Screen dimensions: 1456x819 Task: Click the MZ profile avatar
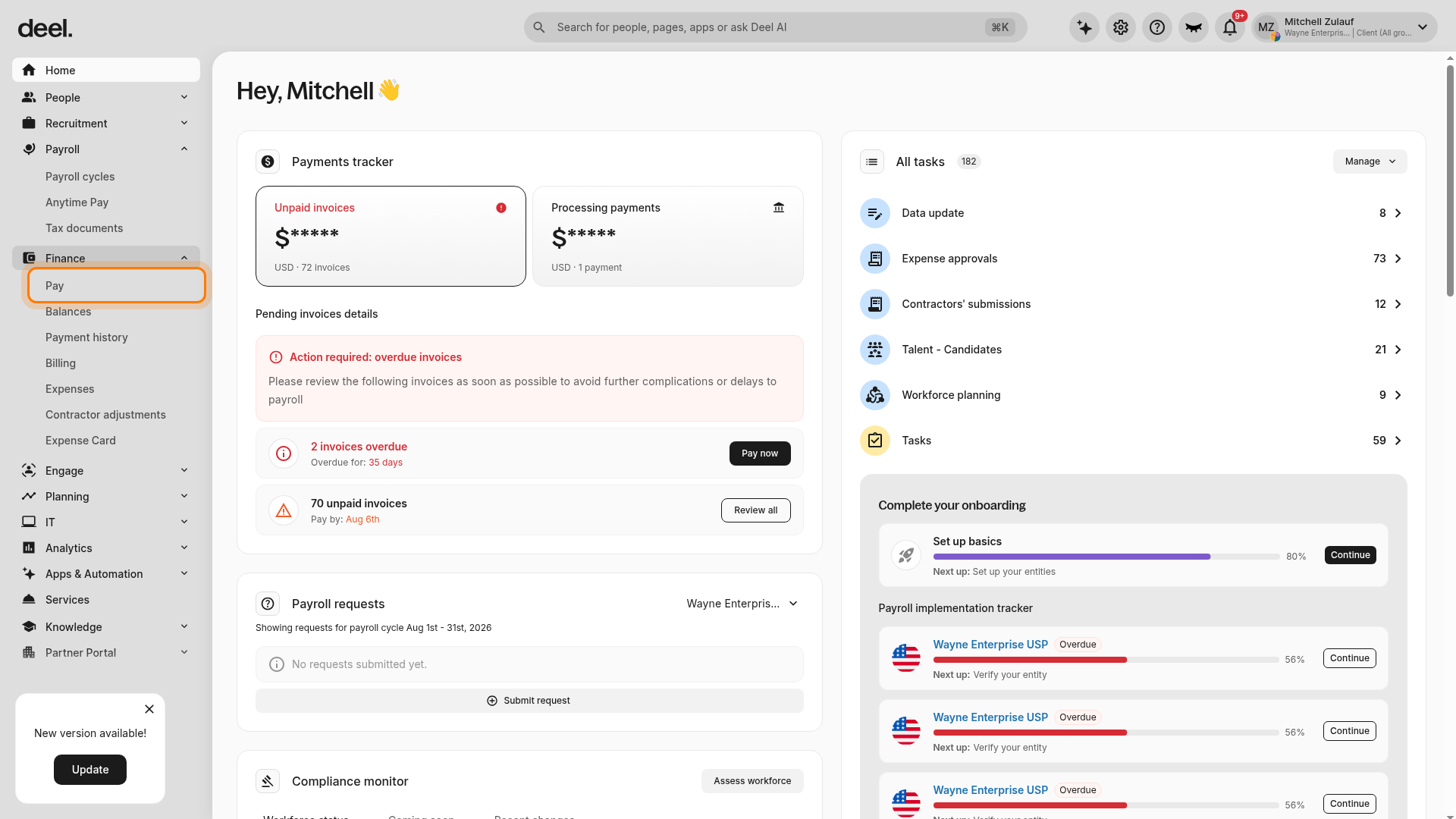(x=1266, y=27)
